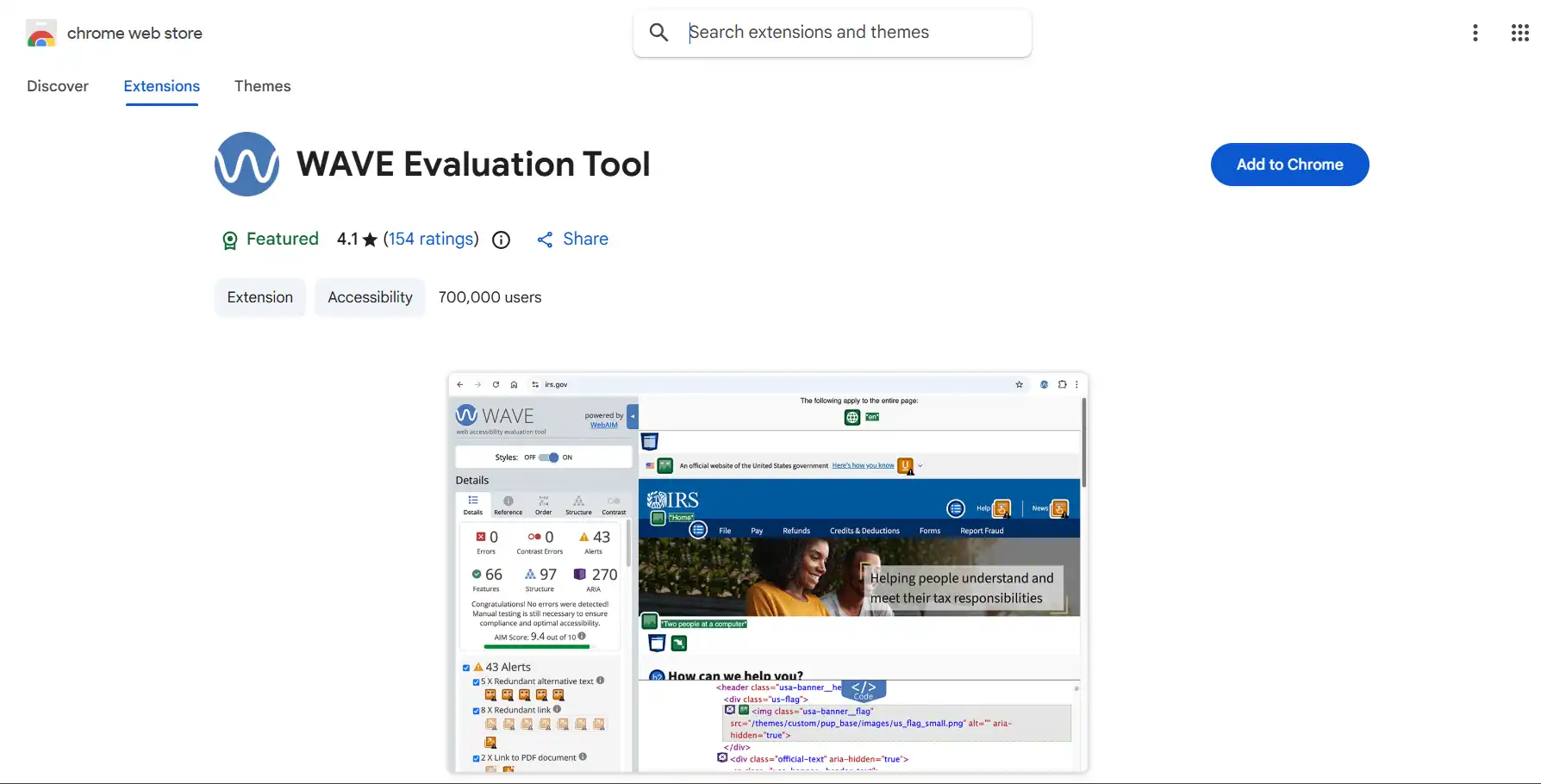1541x784 pixels.
Task: Open the Order view in the WAVE panel
Action: click(x=544, y=503)
